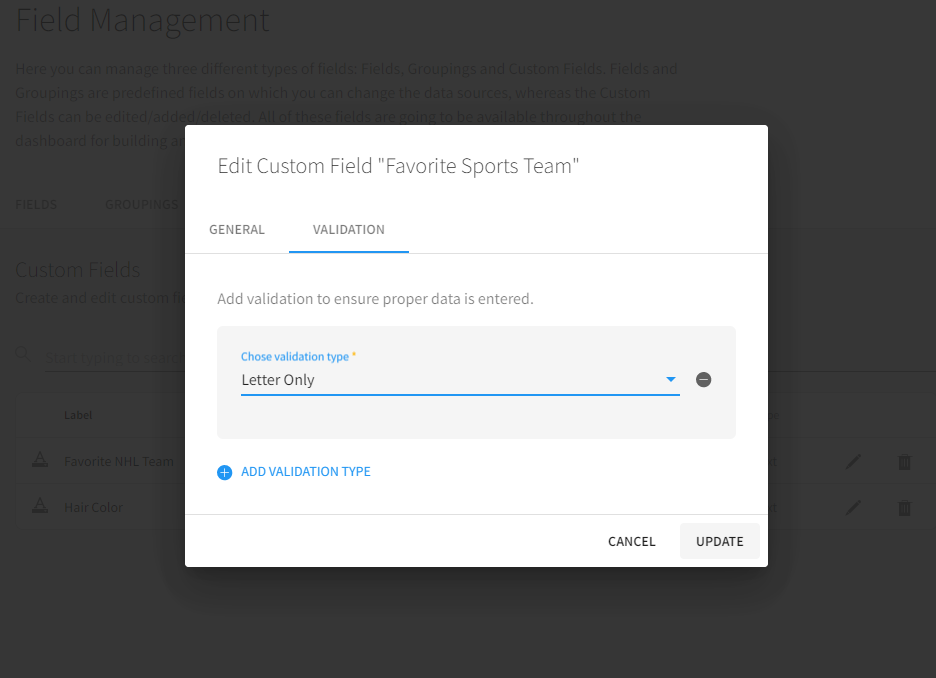936x678 pixels.
Task: Open the Groupings tab on the page
Action: click(x=141, y=205)
